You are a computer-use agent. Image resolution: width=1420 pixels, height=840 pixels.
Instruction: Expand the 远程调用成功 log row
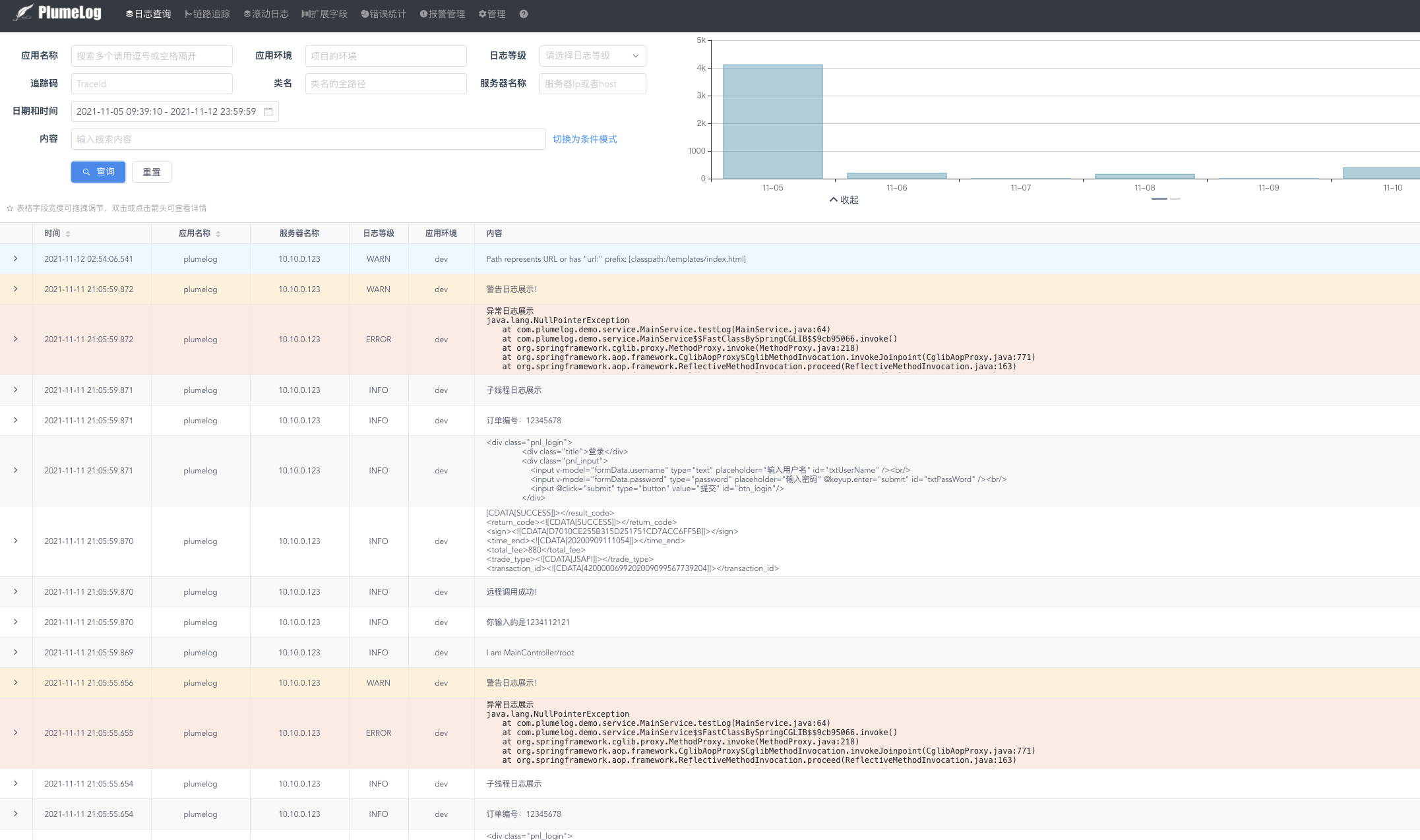tap(16, 591)
